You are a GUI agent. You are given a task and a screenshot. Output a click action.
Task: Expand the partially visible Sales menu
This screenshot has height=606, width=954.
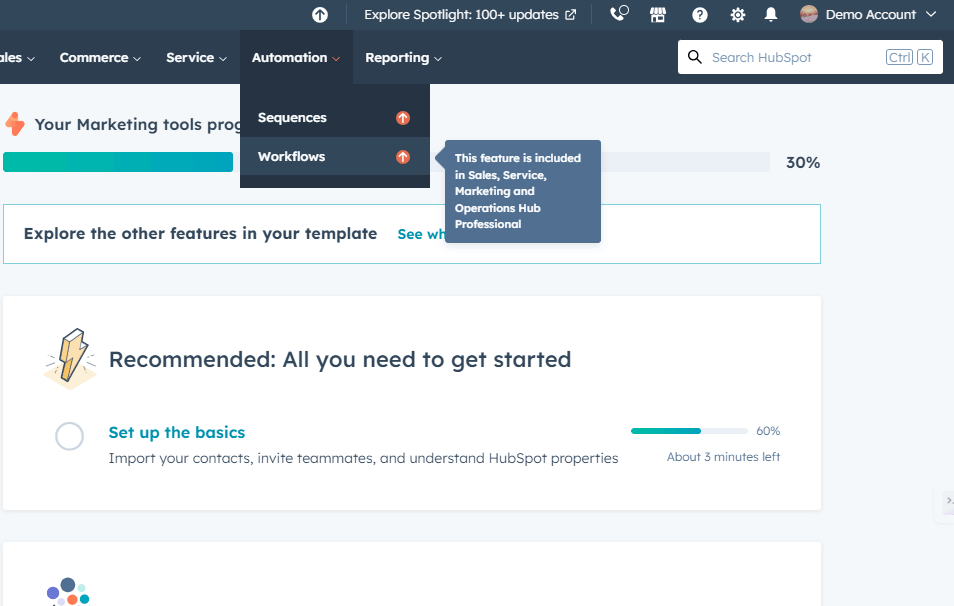coord(17,58)
